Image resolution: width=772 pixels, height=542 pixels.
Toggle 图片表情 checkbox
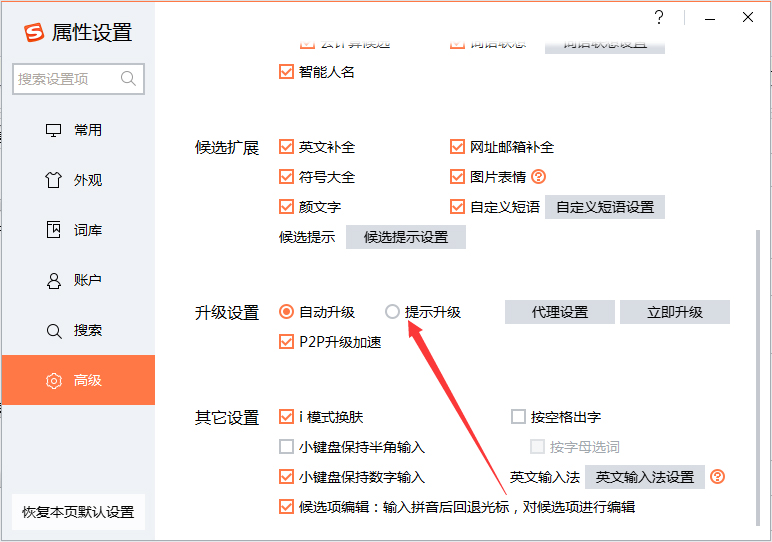tap(457, 177)
